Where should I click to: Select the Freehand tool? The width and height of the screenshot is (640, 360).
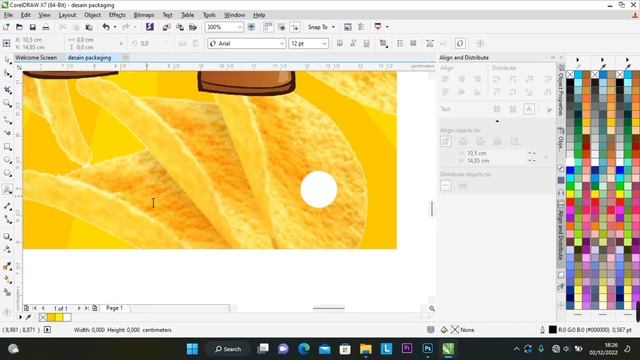[7, 120]
